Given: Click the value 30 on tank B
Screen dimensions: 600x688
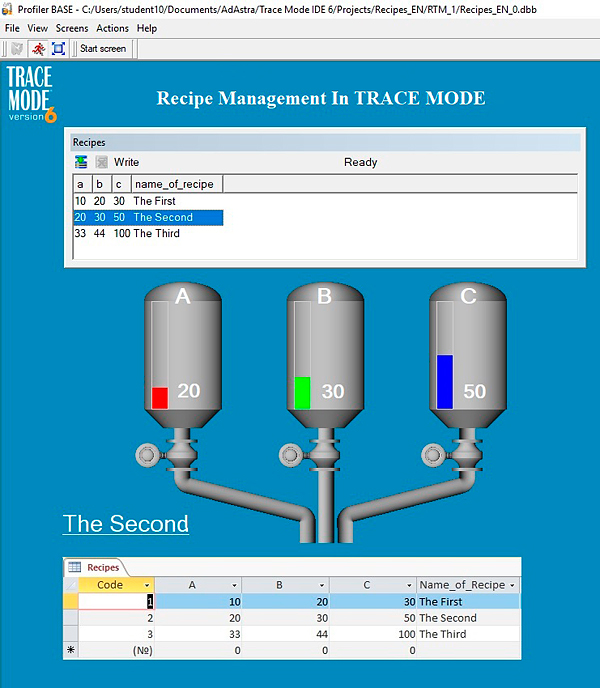Looking at the screenshot, I should tap(333, 391).
